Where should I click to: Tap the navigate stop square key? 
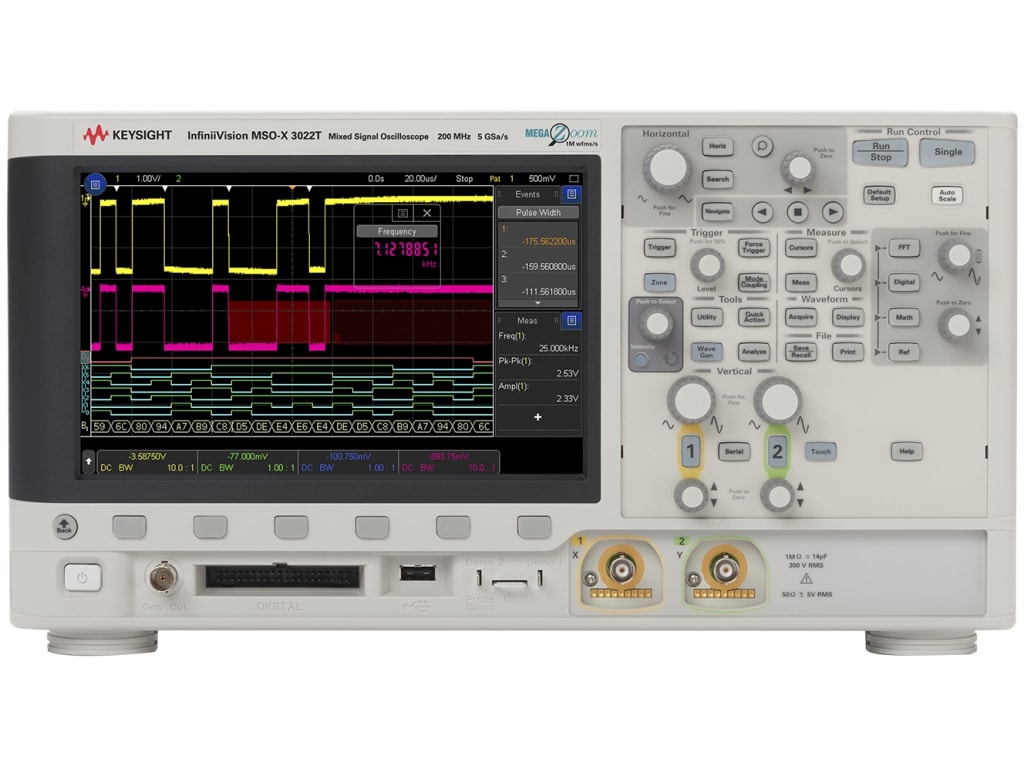(x=797, y=212)
